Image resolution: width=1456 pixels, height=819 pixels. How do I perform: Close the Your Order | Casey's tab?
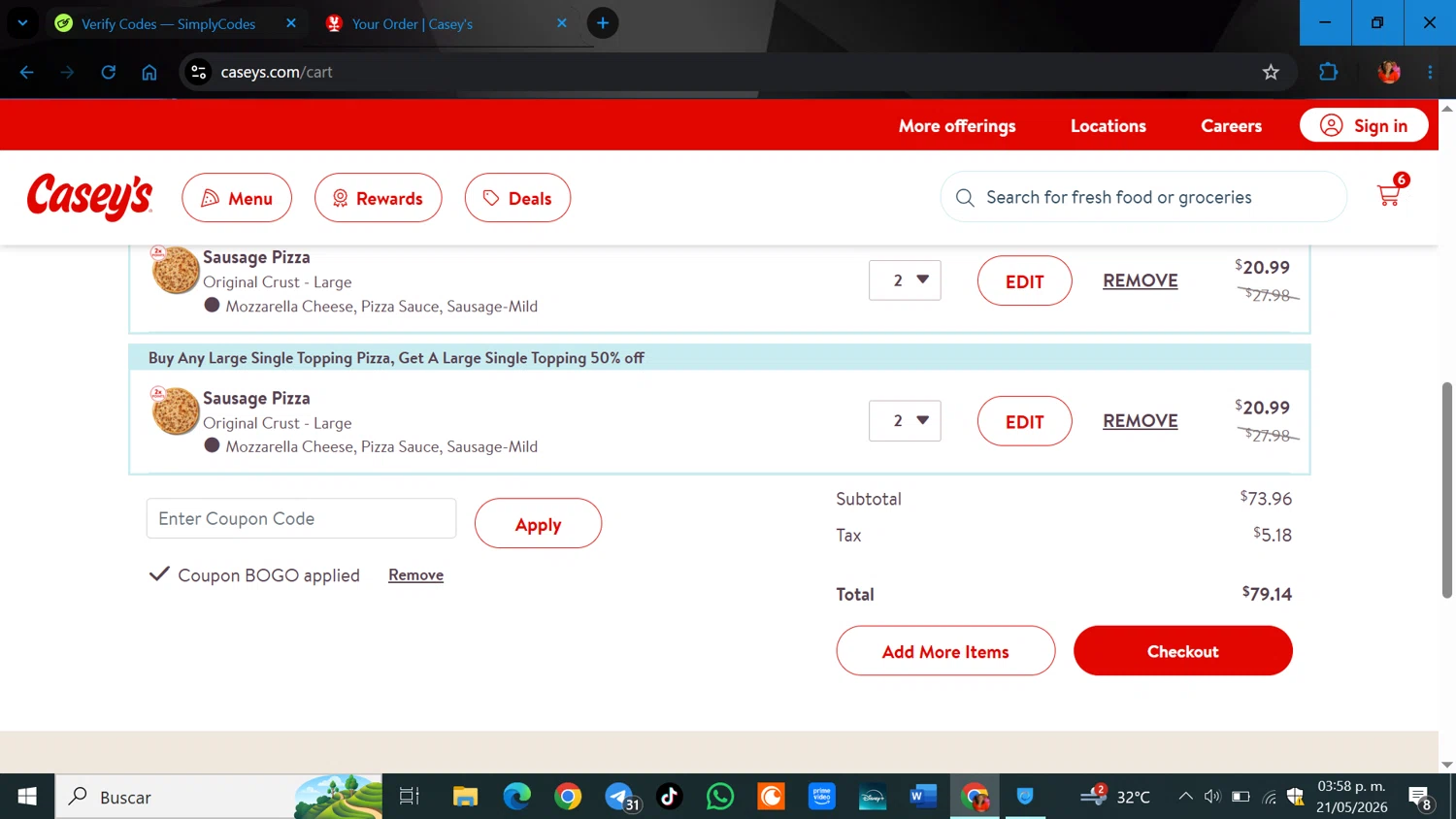[562, 23]
